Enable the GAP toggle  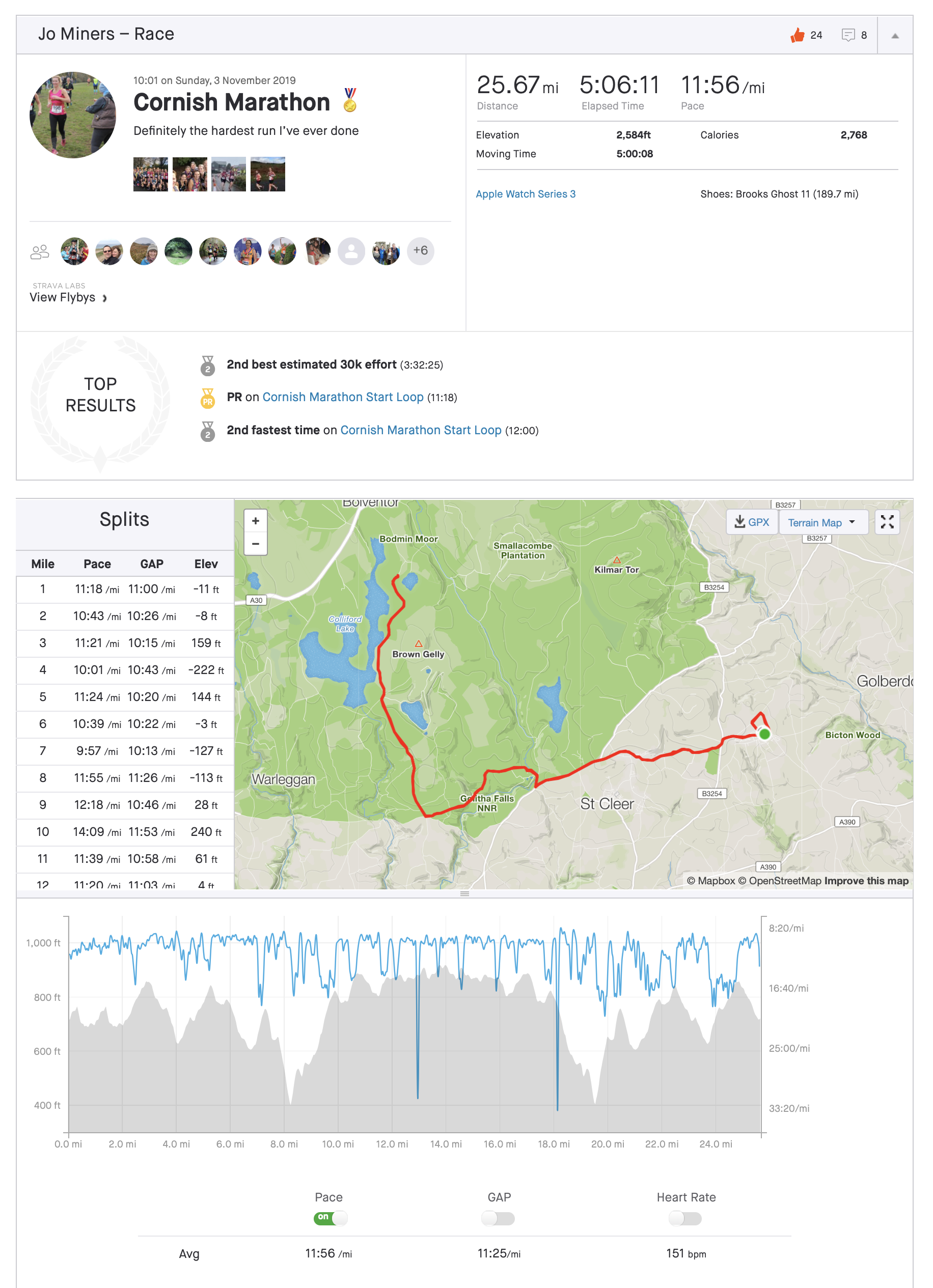point(498,1218)
